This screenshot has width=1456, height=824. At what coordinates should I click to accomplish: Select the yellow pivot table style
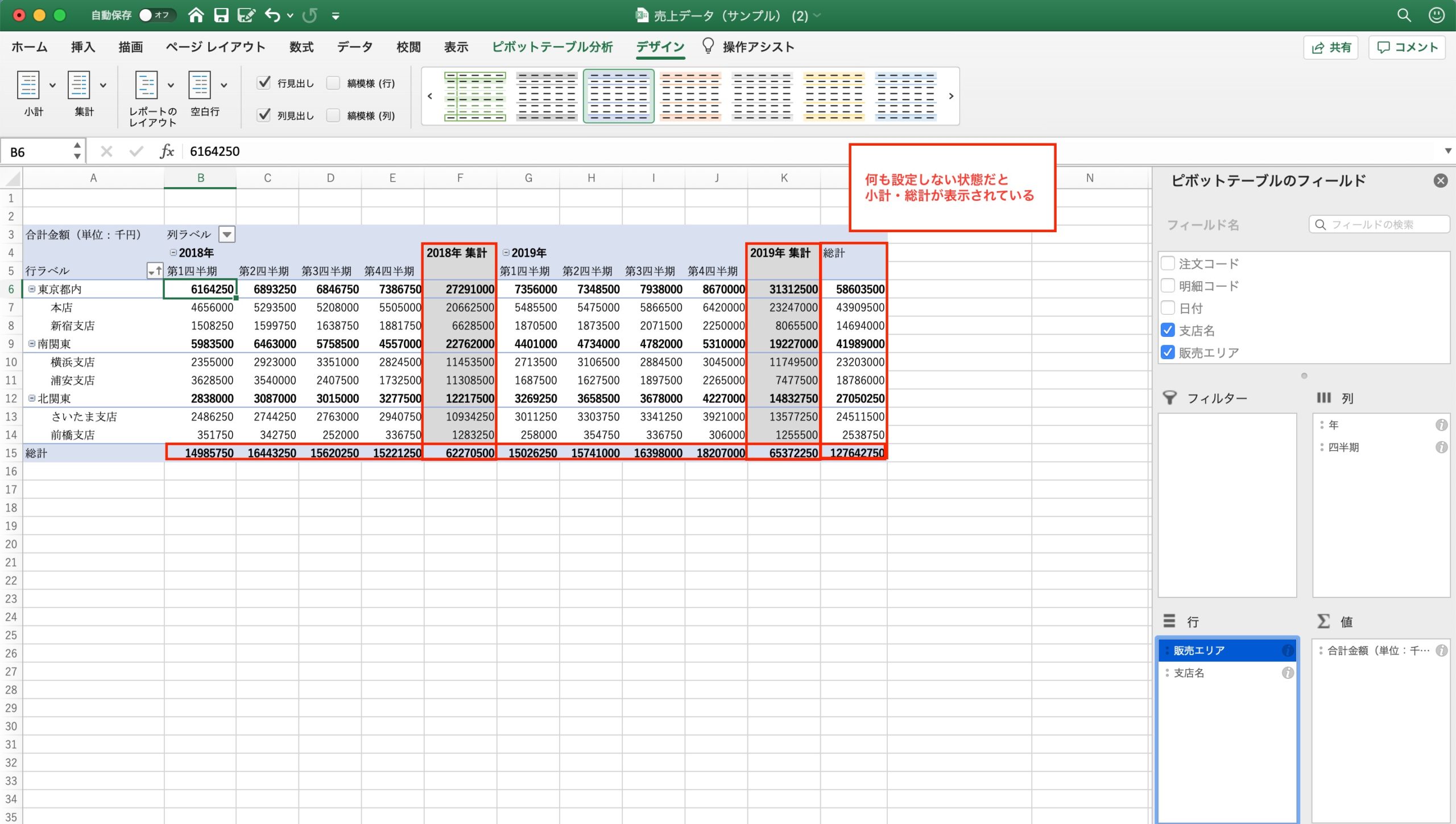click(x=834, y=96)
